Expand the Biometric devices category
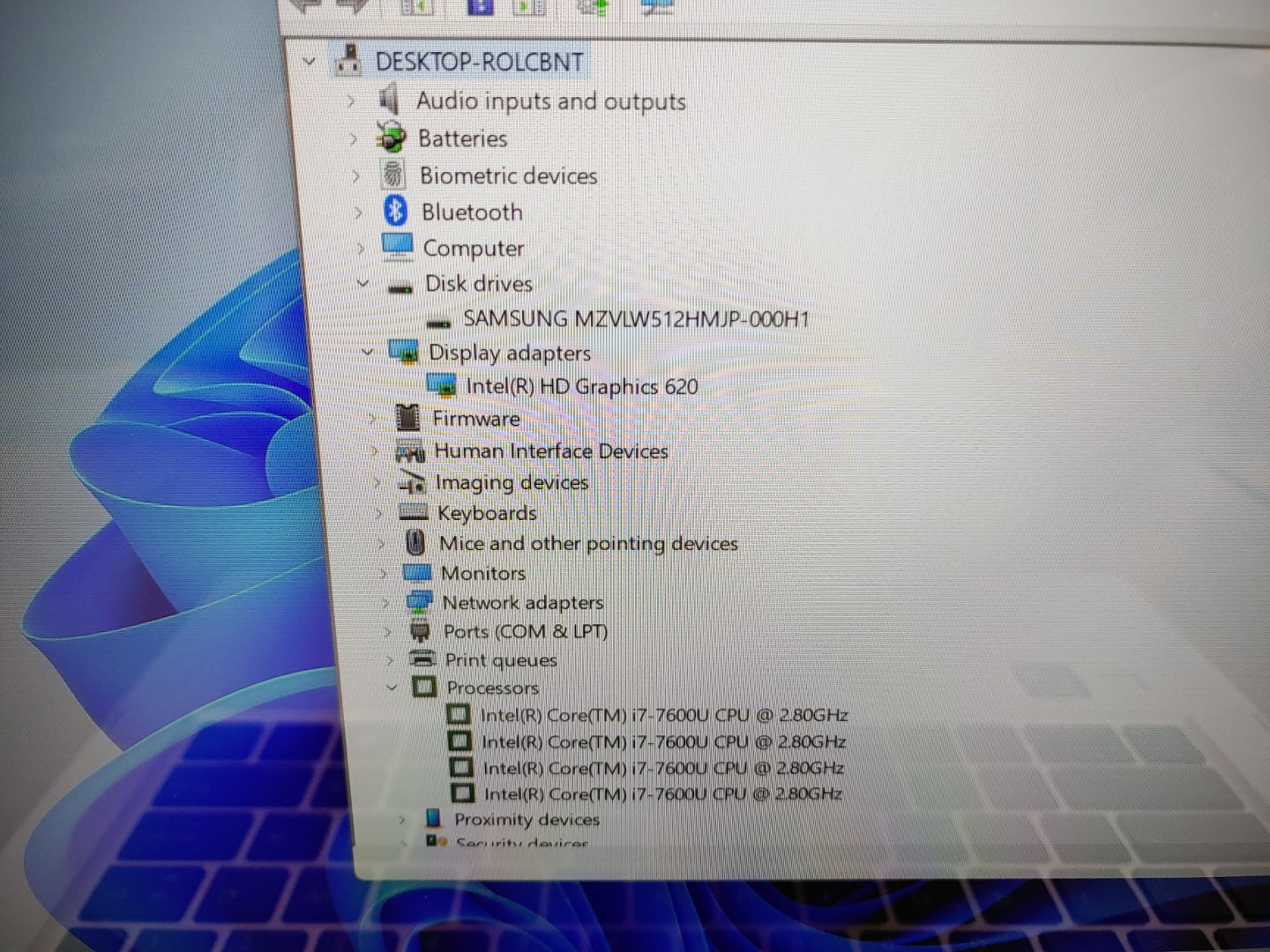Screen dimensions: 1270x952 pos(356,175)
